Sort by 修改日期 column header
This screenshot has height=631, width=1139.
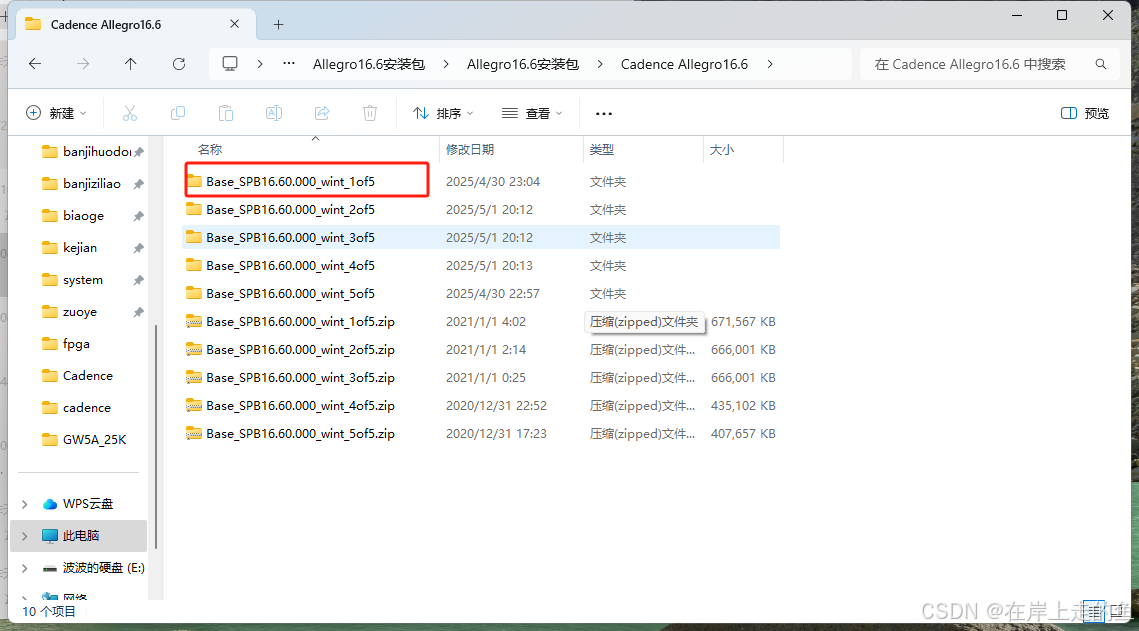[x=470, y=150]
